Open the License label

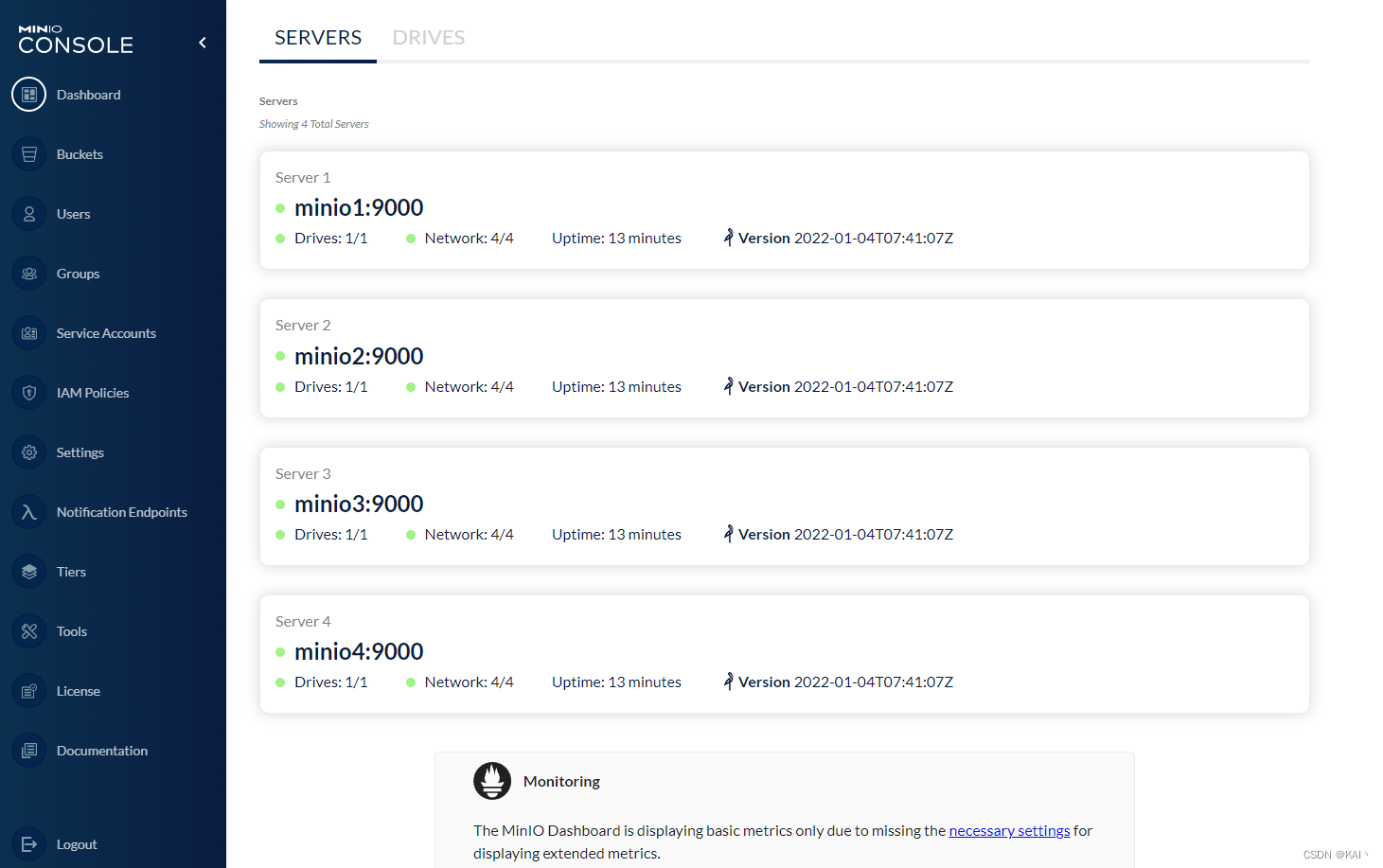point(79,691)
